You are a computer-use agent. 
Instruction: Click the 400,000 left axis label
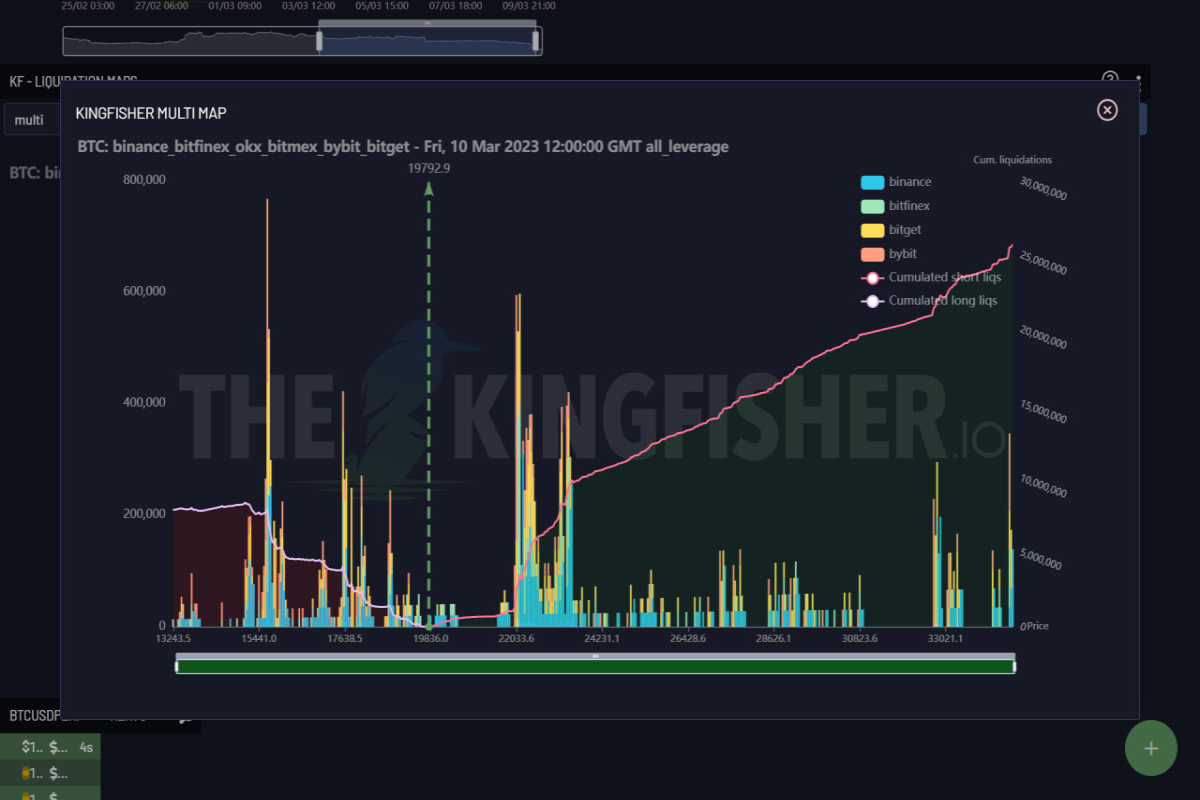(144, 402)
